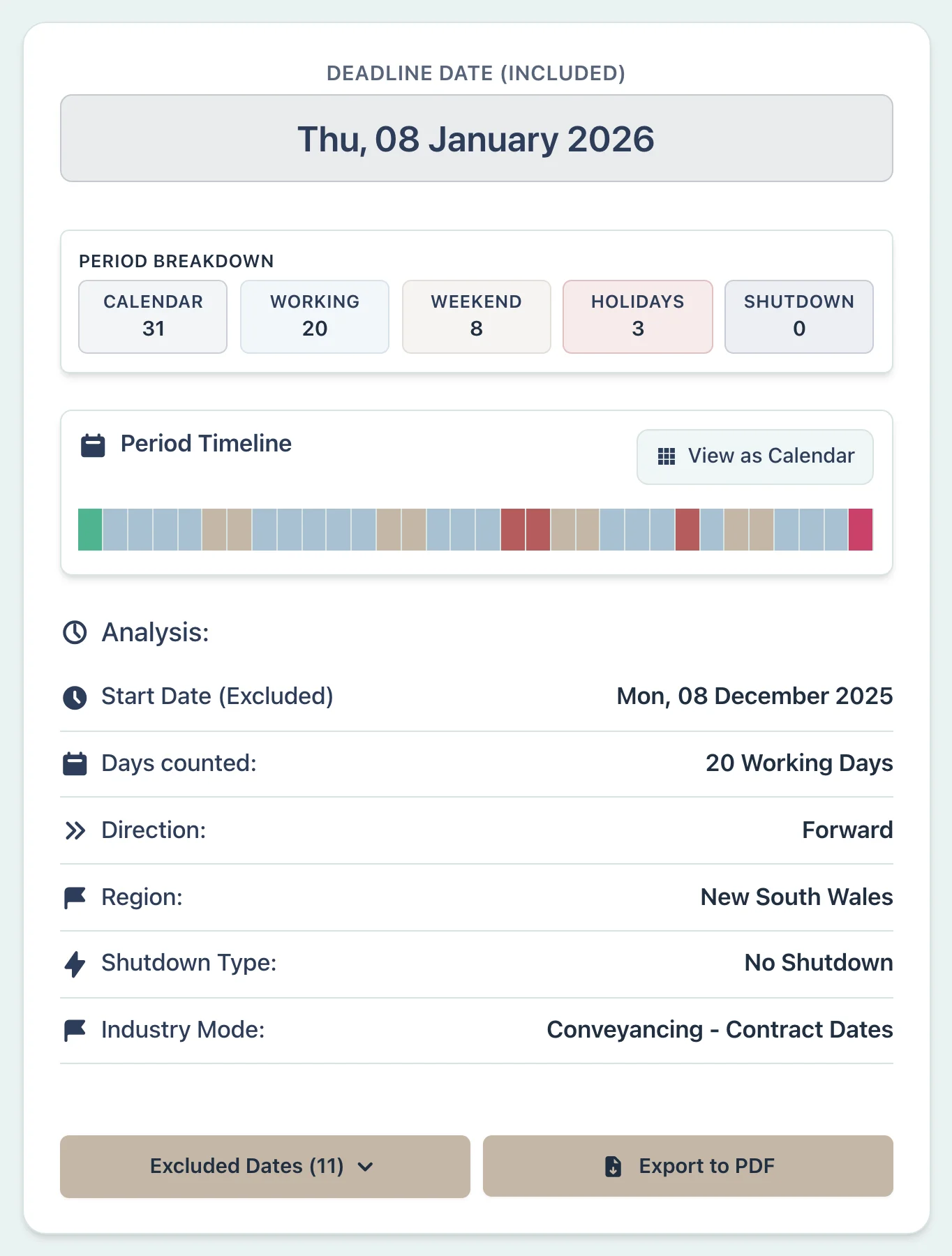Image resolution: width=952 pixels, height=1256 pixels.
Task: Click the grid icon in View as Calendar
Action: tap(667, 456)
